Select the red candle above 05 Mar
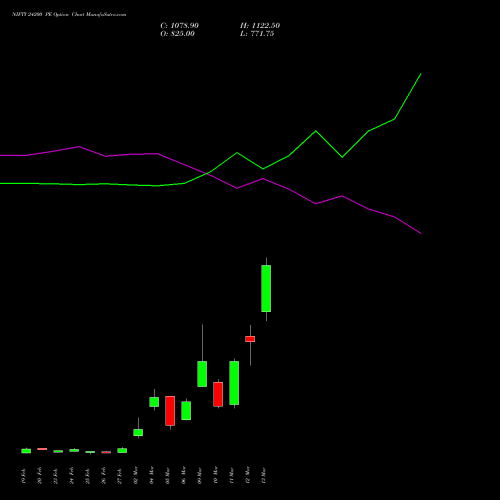The width and height of the screenshot is (500, 500). click(x=170, y=411)
